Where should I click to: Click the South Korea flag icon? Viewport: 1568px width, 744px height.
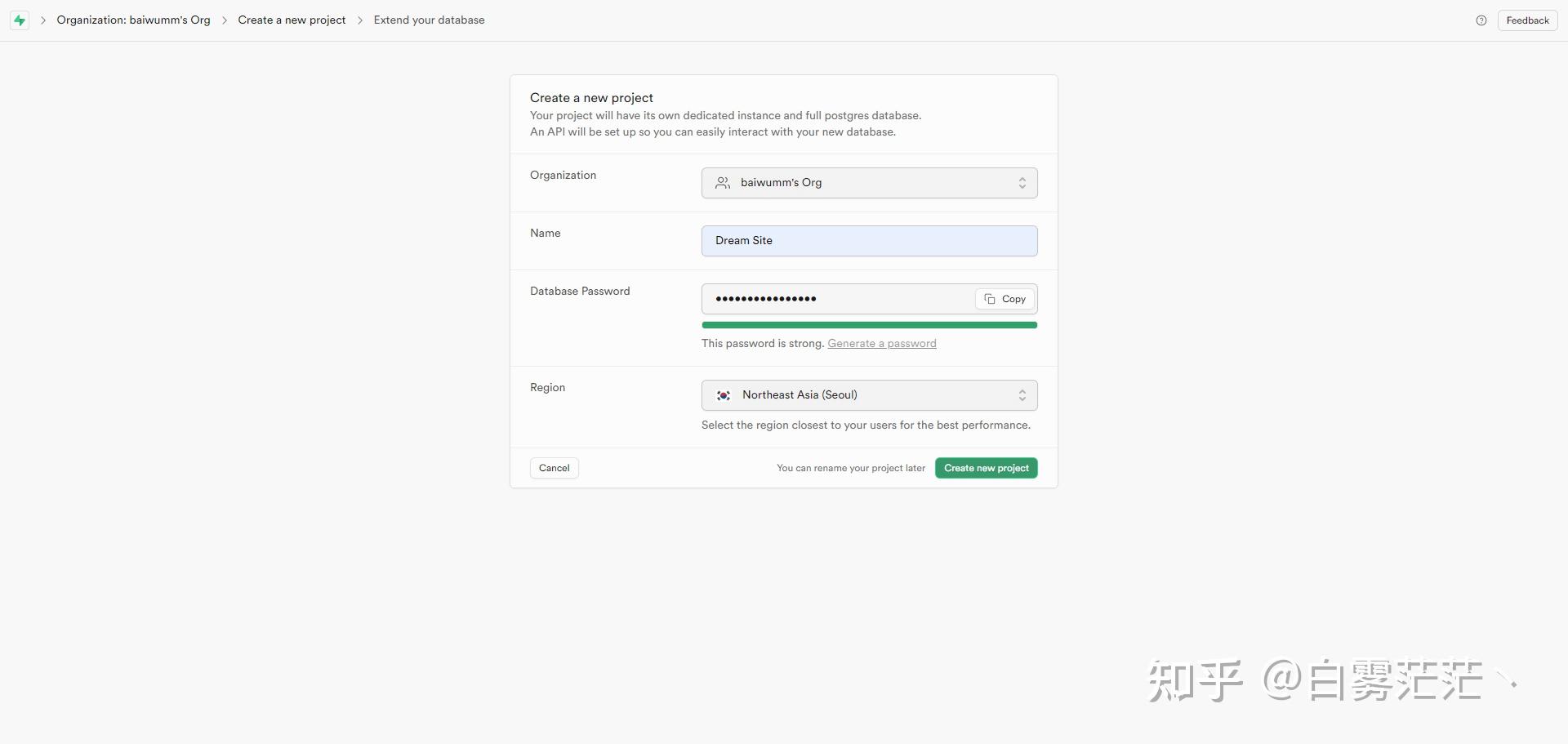(724, 395)
